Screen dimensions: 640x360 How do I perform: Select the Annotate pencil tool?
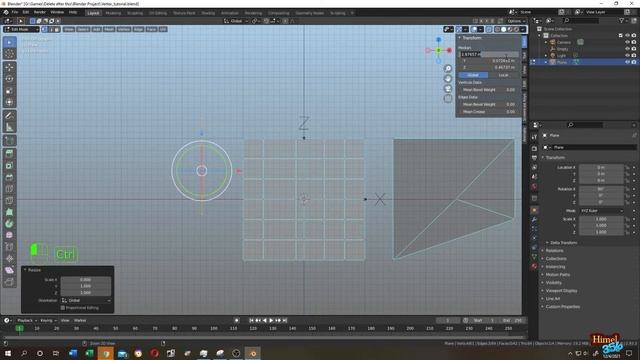click(9, 116)
